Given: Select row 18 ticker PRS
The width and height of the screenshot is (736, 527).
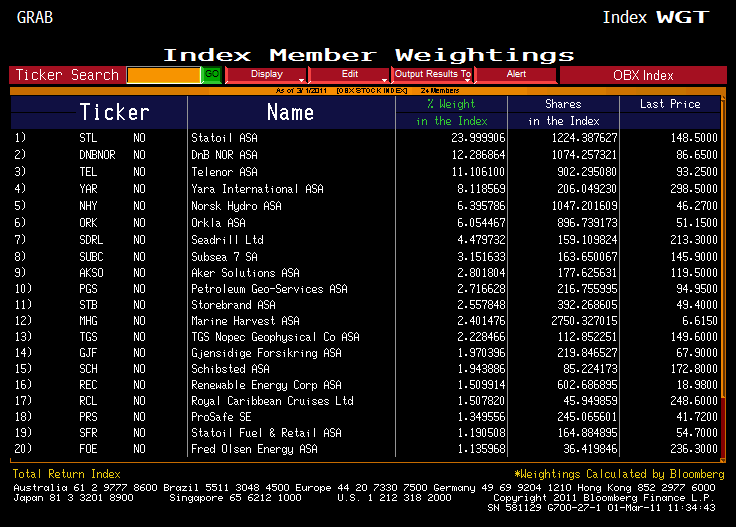Looking at the screenshot, I should tap(88, 417).
